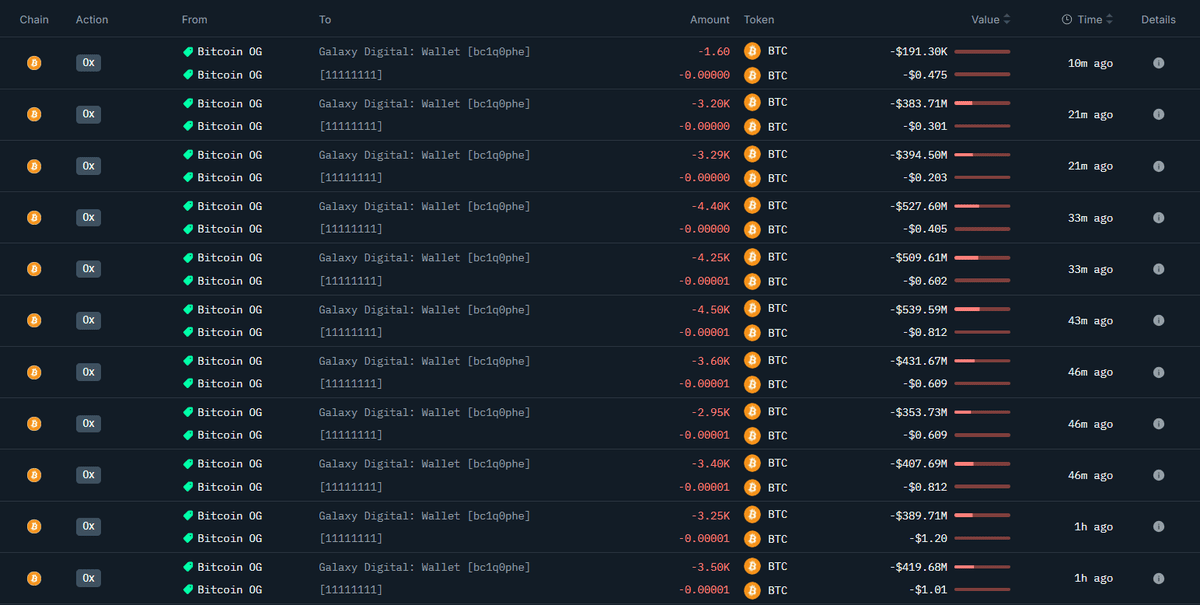The height and width of the screenshot is (605, 1200).
Task: Open details info icon for 10m ago transaction
Action: [x=1158, y=63]
